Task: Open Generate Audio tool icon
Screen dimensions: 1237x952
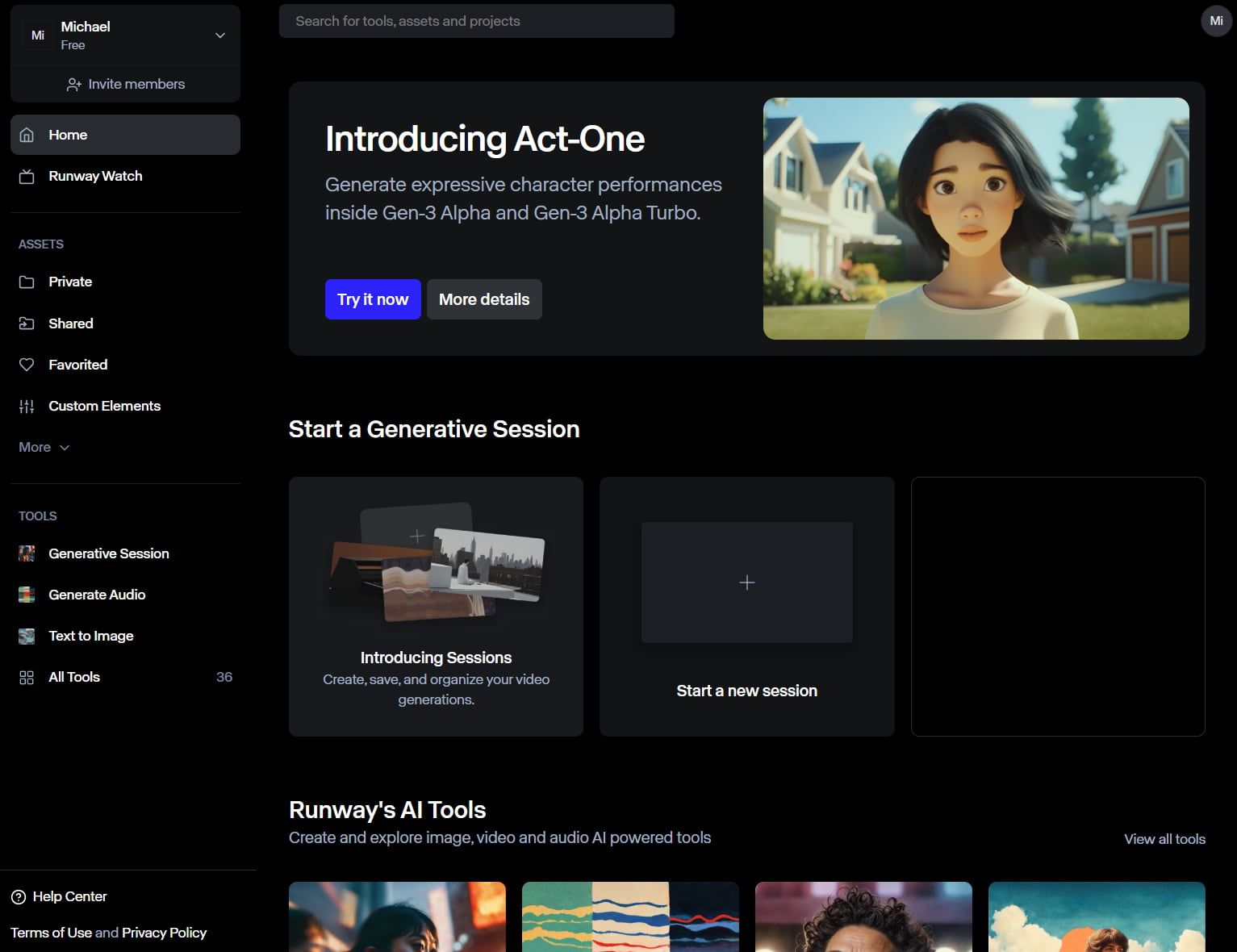Action: coord(27,595)
